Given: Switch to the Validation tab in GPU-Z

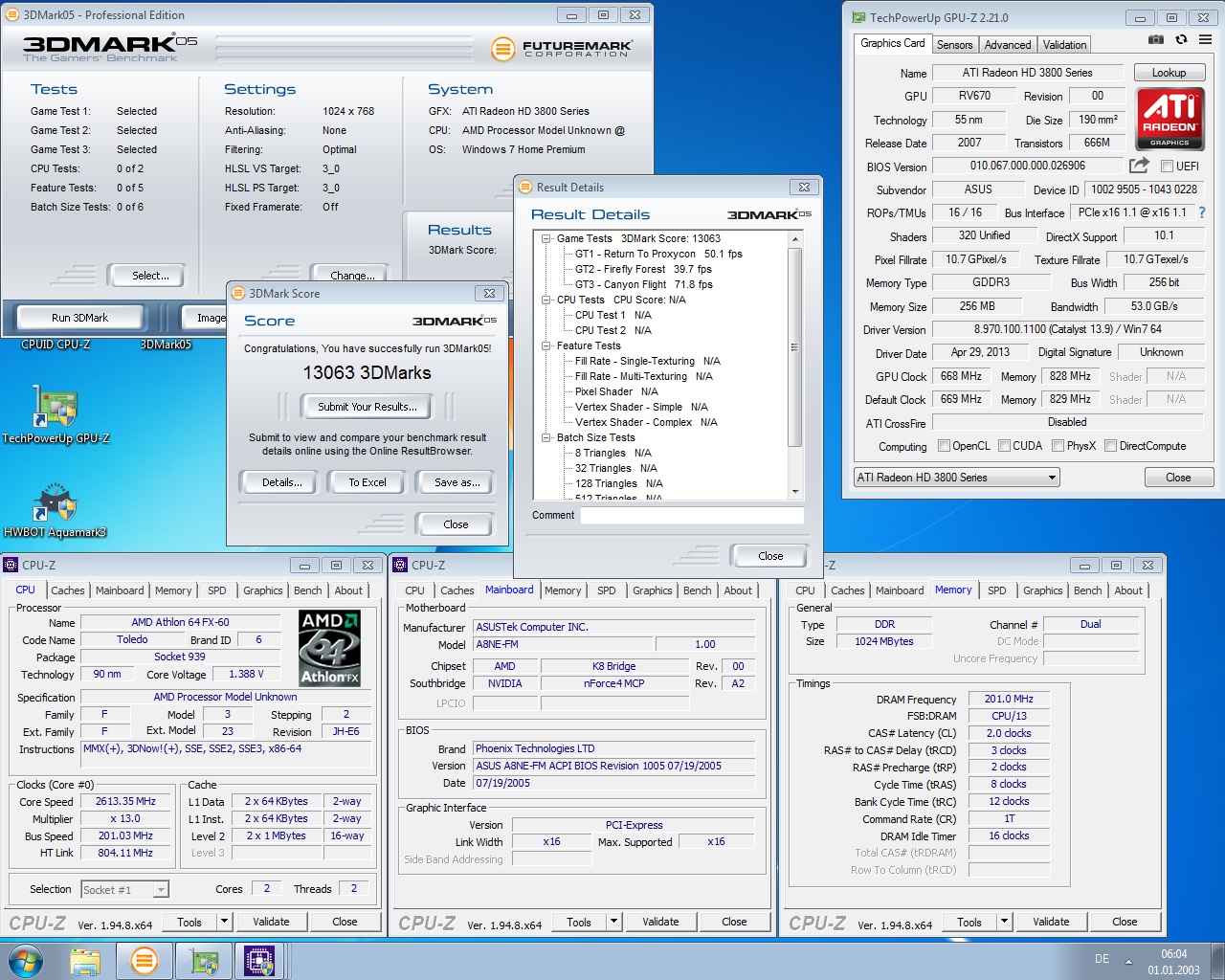Looking at the screenshot, I should tap(1064, 45).
